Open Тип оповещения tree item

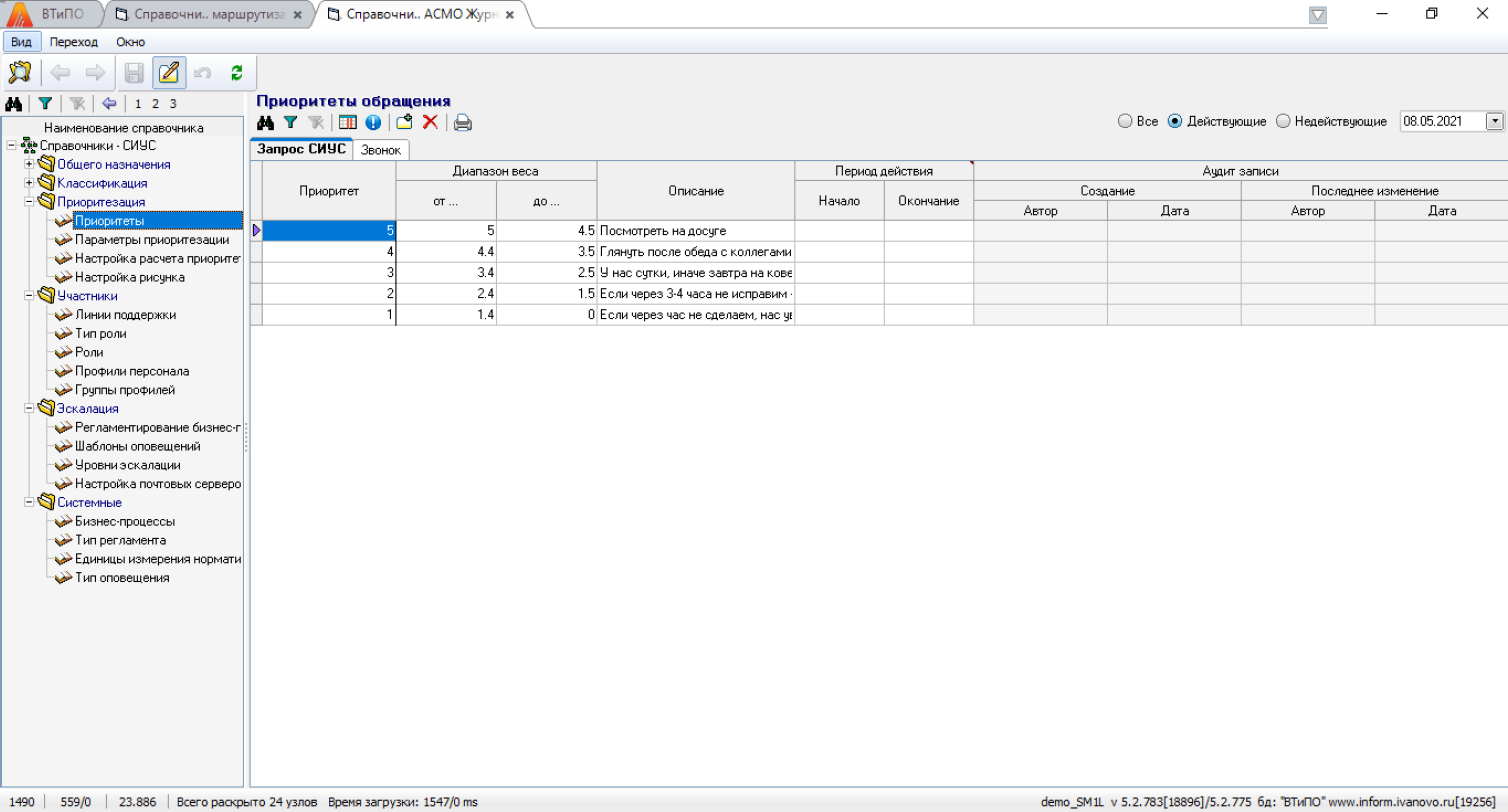click(x=122, y=578)
